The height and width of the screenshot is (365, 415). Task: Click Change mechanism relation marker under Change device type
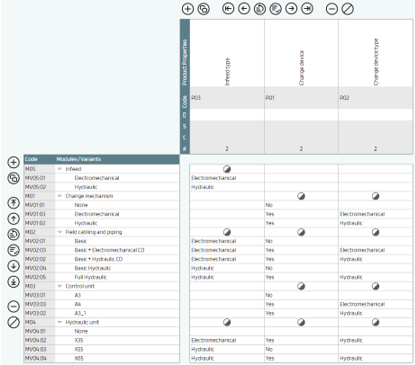(375, 196)
